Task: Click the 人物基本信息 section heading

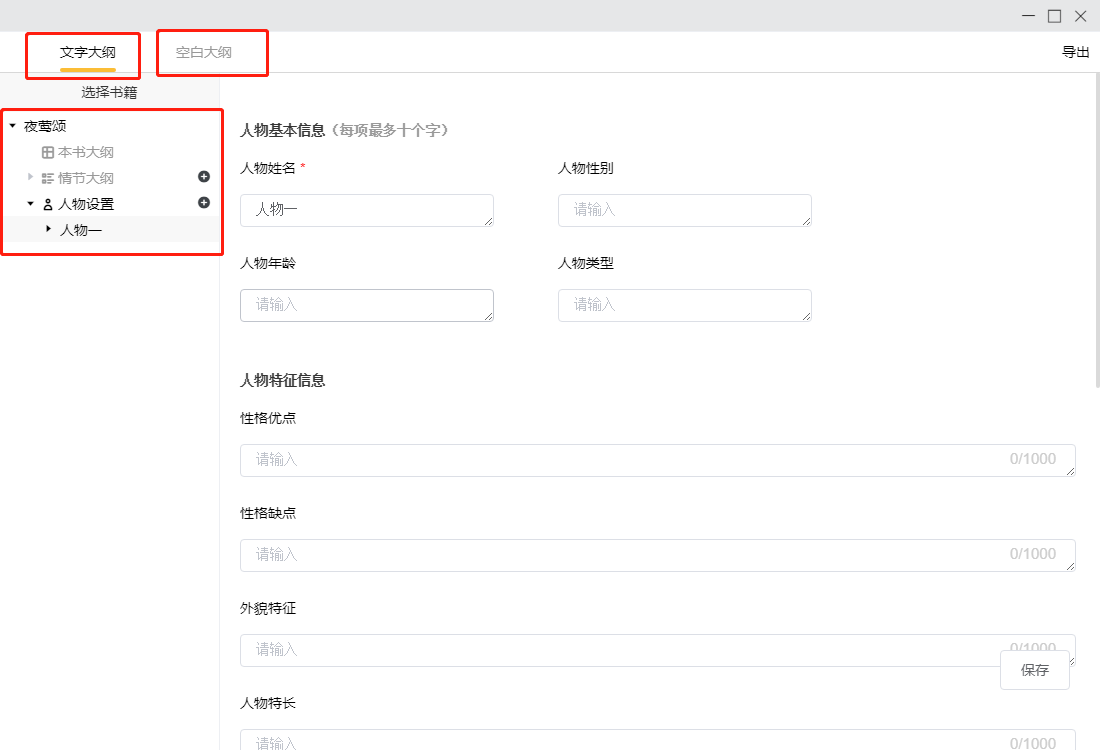Action: click(283, 130)
